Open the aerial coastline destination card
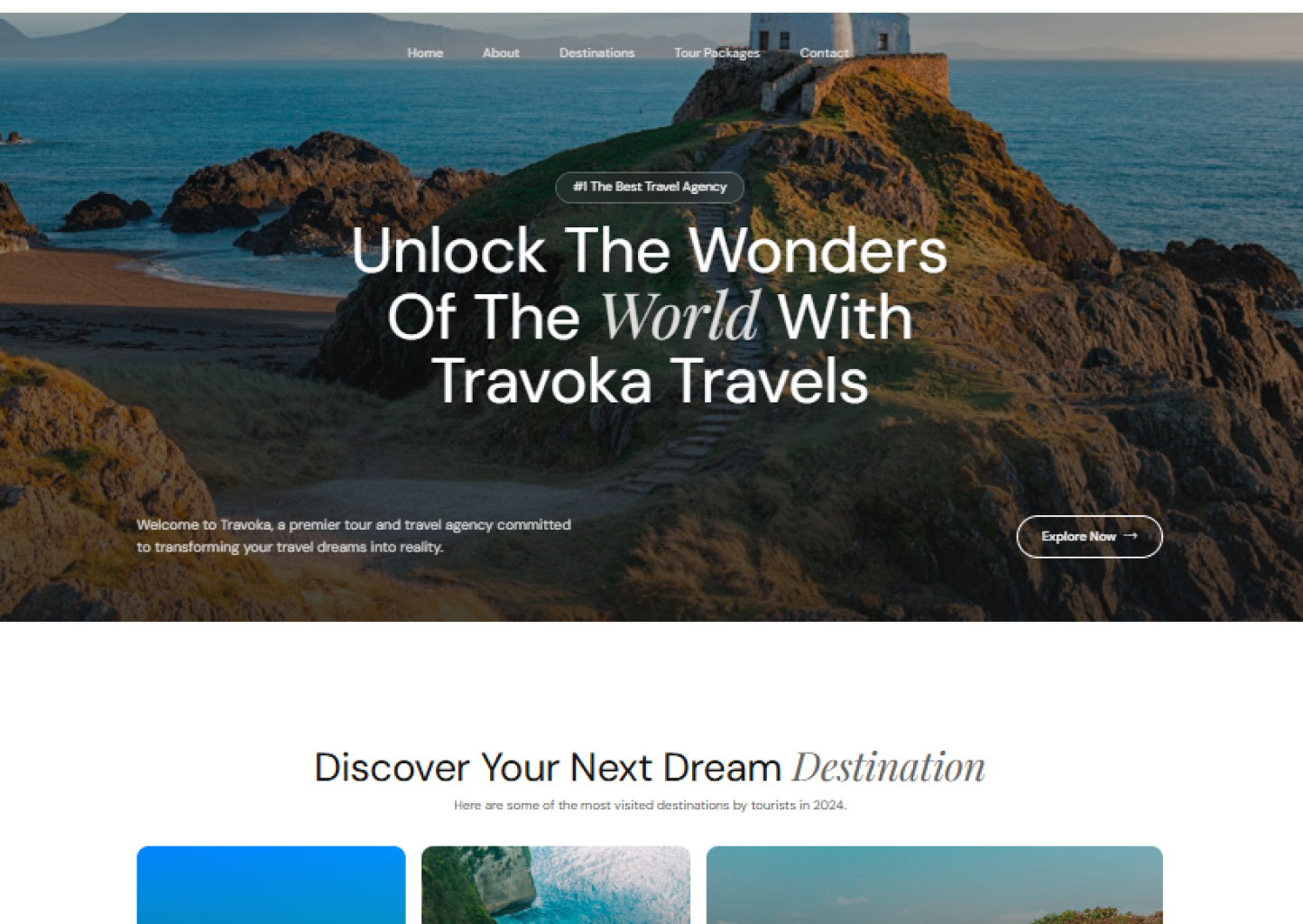 pos(556,885)
